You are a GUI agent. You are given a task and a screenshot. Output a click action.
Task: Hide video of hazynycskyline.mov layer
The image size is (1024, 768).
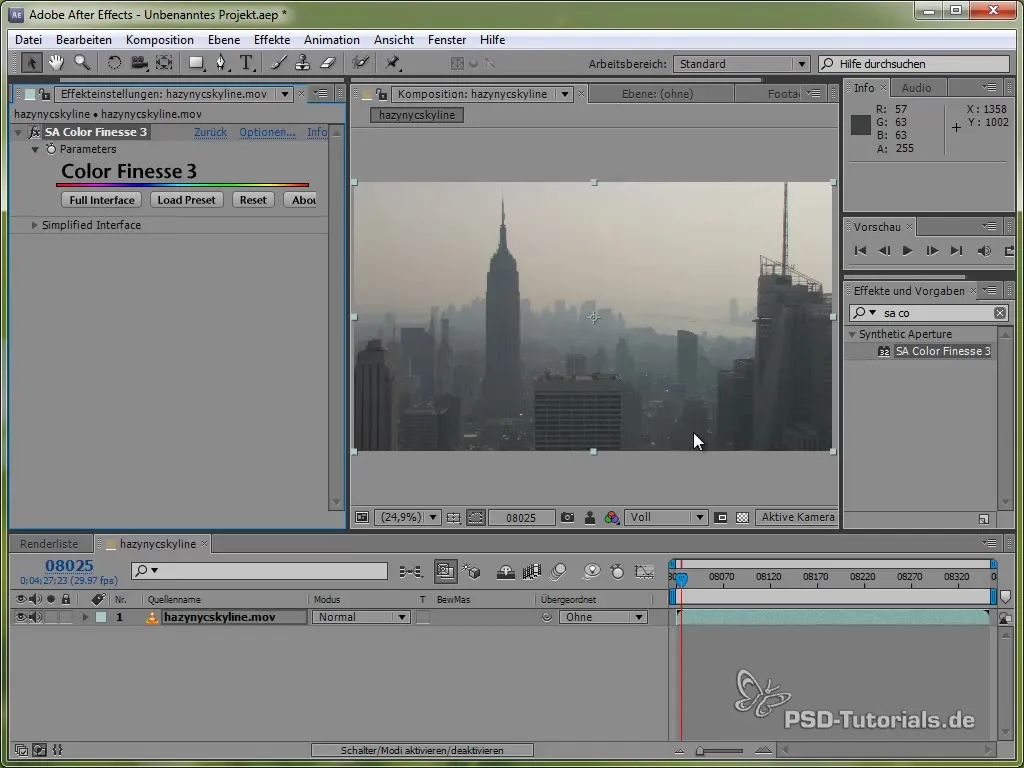[x=20, y=617]
